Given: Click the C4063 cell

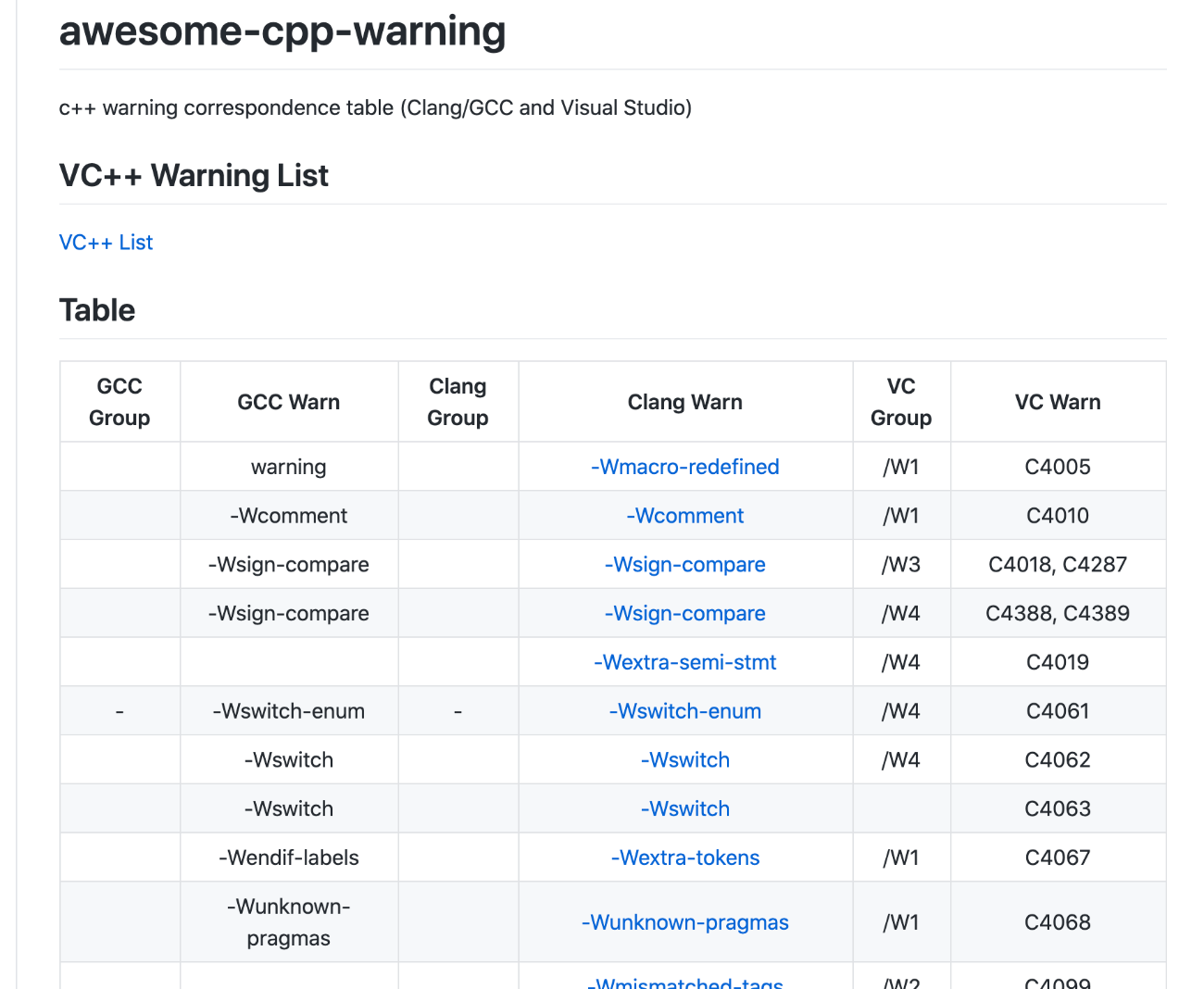Looking at the screenshot, I should (x=1058, y=808).
